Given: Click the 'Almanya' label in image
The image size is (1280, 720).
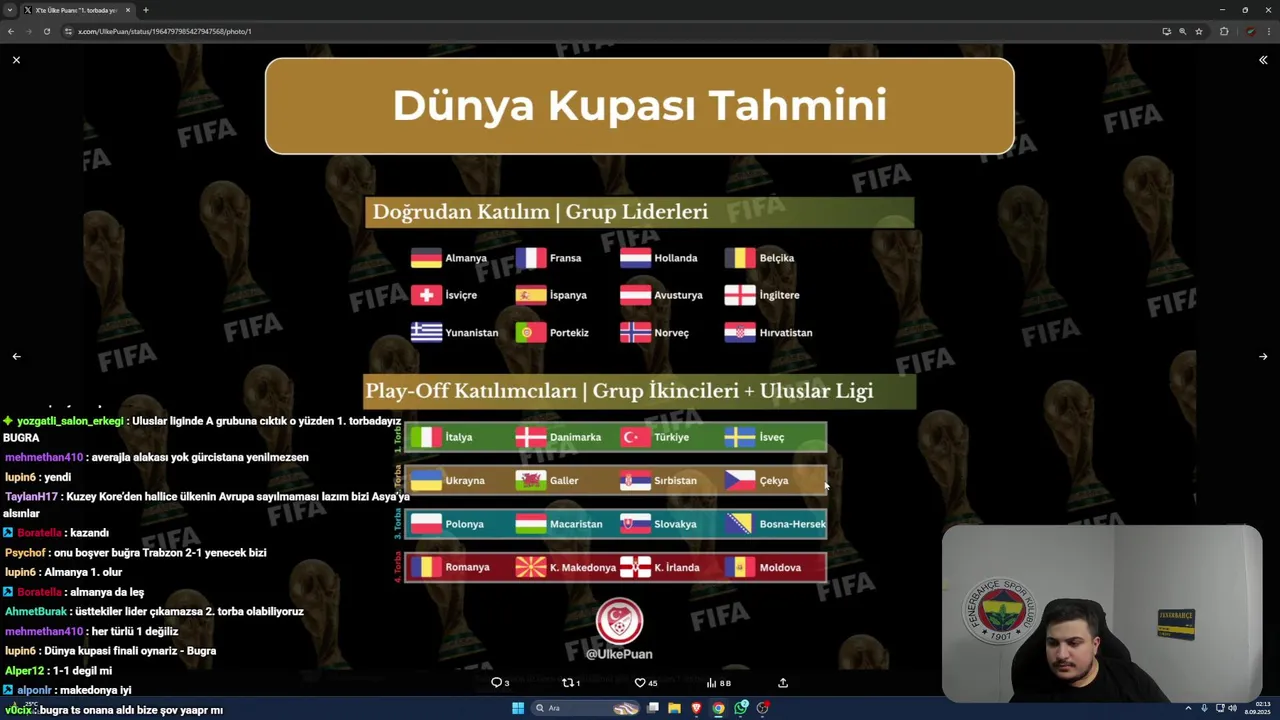Looking at the screenshot, I should (466, 258).
